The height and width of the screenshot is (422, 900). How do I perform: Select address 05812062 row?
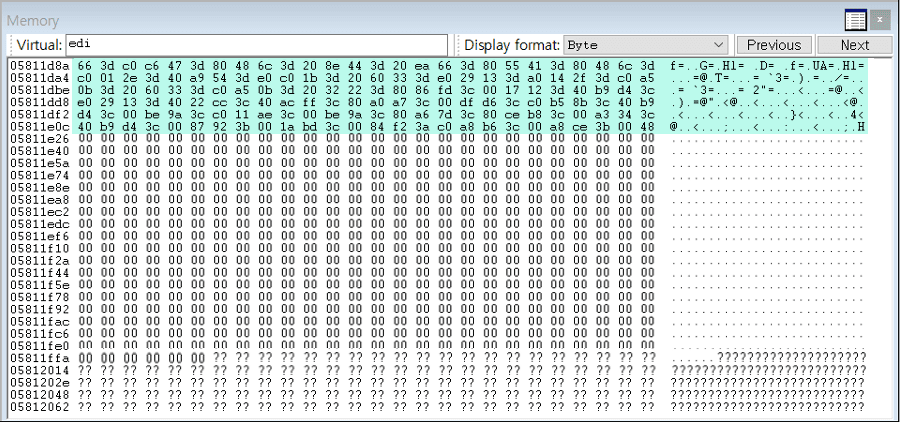tap(438, 407)
